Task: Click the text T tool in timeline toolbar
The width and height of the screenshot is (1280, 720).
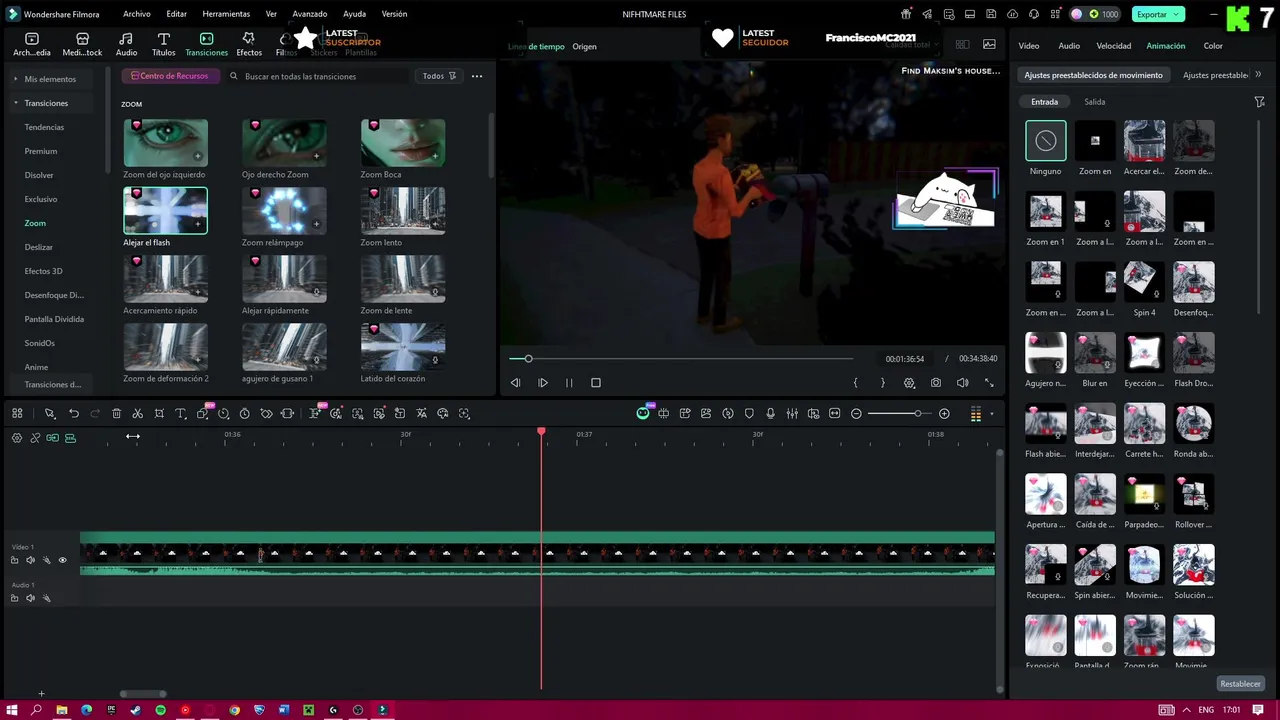Action: (x=181, y=414)
